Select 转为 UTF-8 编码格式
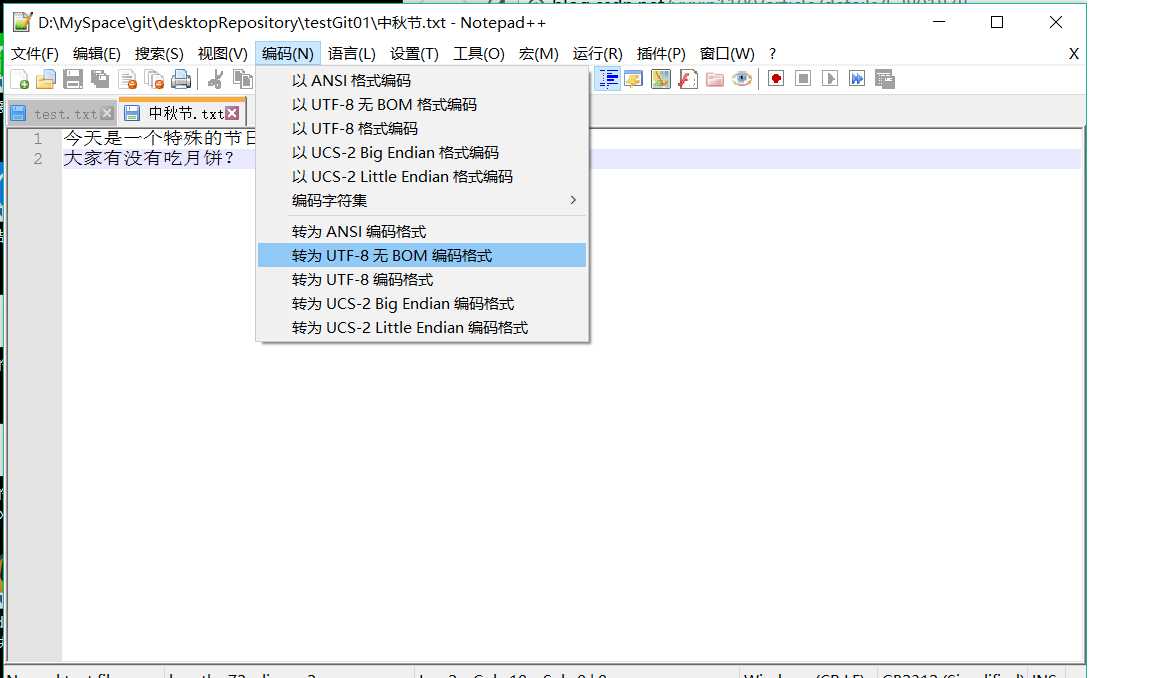Viewport: 1152px width, 678px height. click(x=422, y=280)
